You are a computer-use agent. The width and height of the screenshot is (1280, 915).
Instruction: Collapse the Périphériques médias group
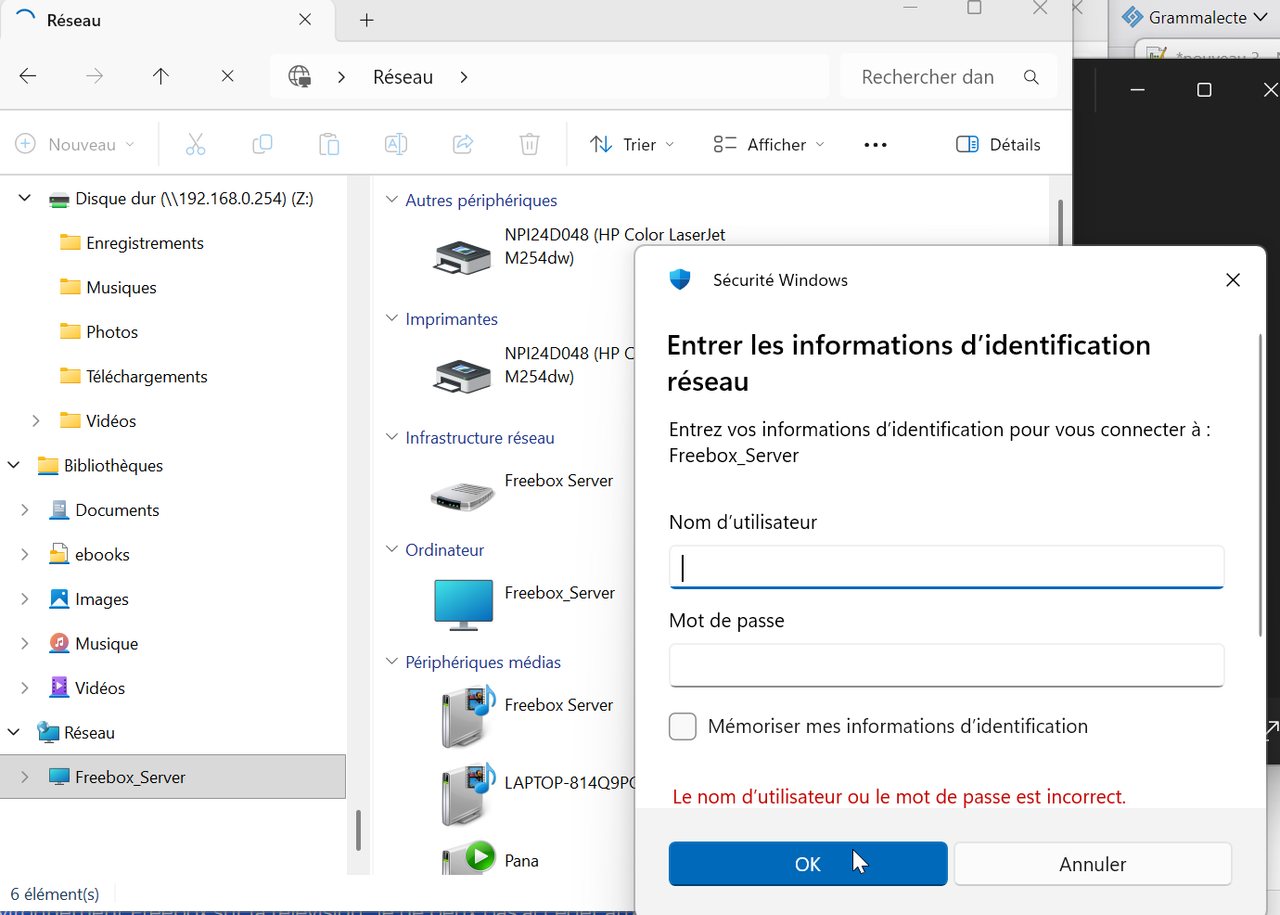392,662
